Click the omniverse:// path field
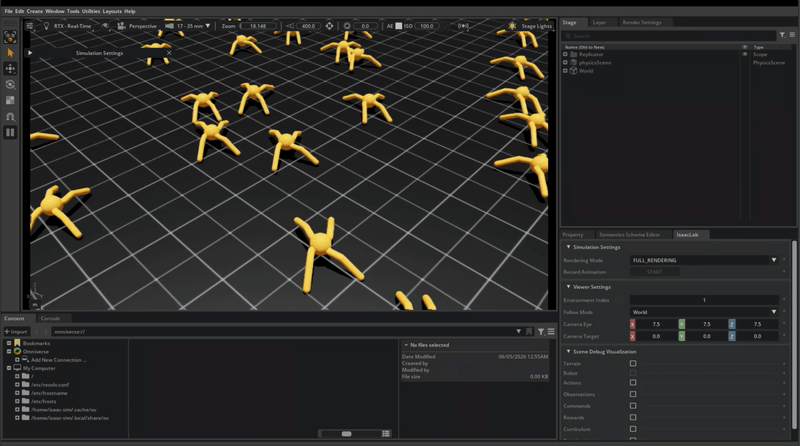The image size is (800, 446). [x=283, y=332]
